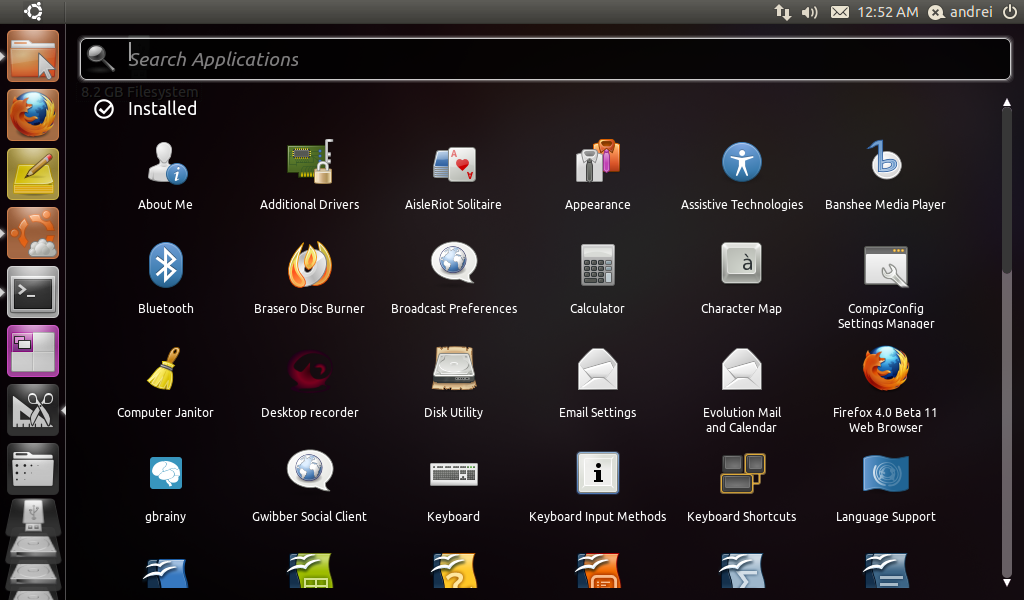Viewport: 1024px width, 600px height.
Task: Click the scroll up arrow
Action: (x=1006, y=103)
